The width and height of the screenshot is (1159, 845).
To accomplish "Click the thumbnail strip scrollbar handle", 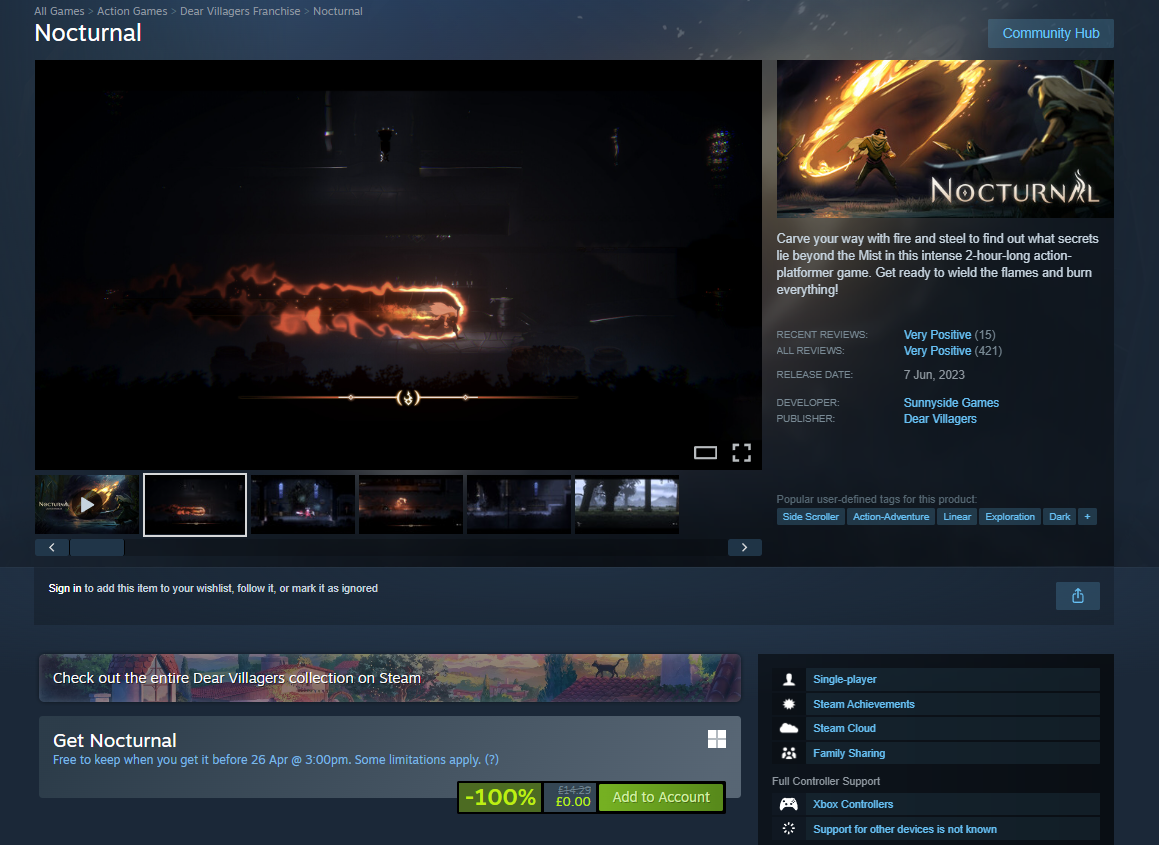I will click(x=97, y=547).
